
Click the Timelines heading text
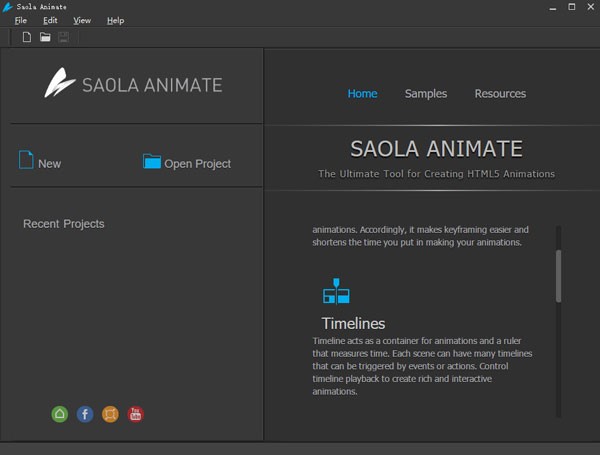[353, 324]
